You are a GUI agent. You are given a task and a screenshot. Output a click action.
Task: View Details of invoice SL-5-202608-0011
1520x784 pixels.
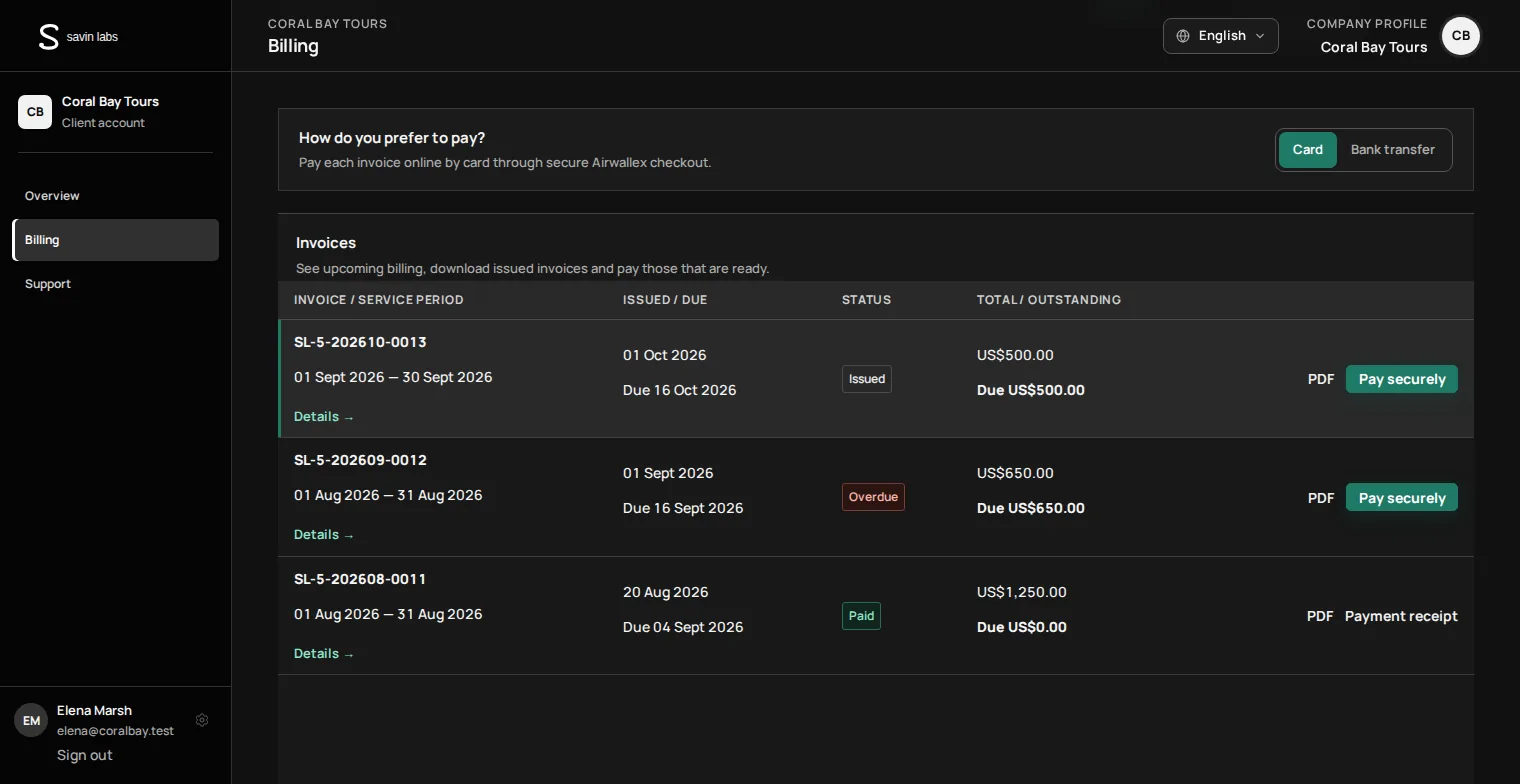coord(324,654)
